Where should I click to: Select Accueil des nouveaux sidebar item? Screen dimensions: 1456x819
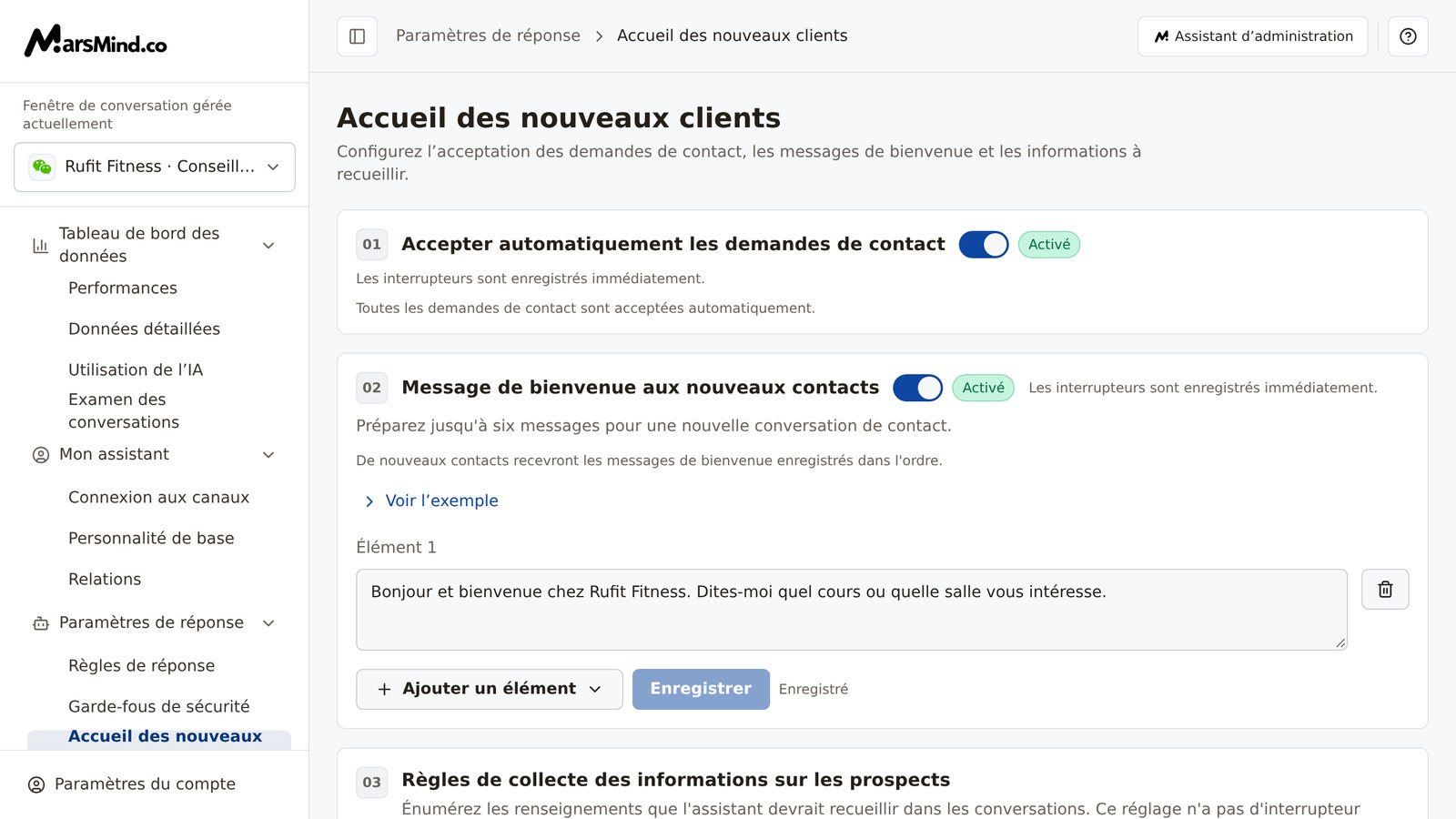[x=159, y=738]
